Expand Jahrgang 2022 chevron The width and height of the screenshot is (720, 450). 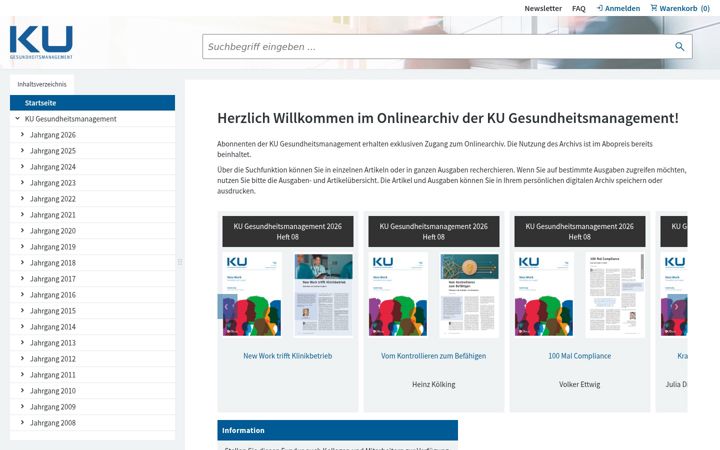(x=22, y=198)
